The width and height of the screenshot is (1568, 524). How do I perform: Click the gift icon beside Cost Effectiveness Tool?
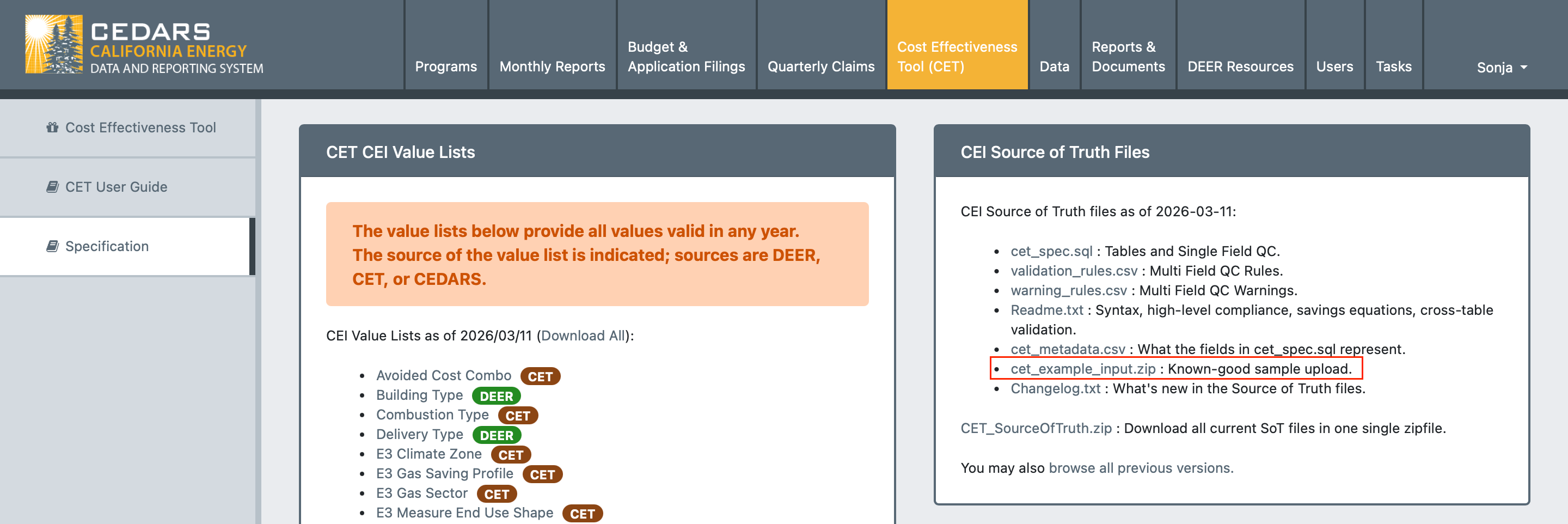click(x=52, y=127)
